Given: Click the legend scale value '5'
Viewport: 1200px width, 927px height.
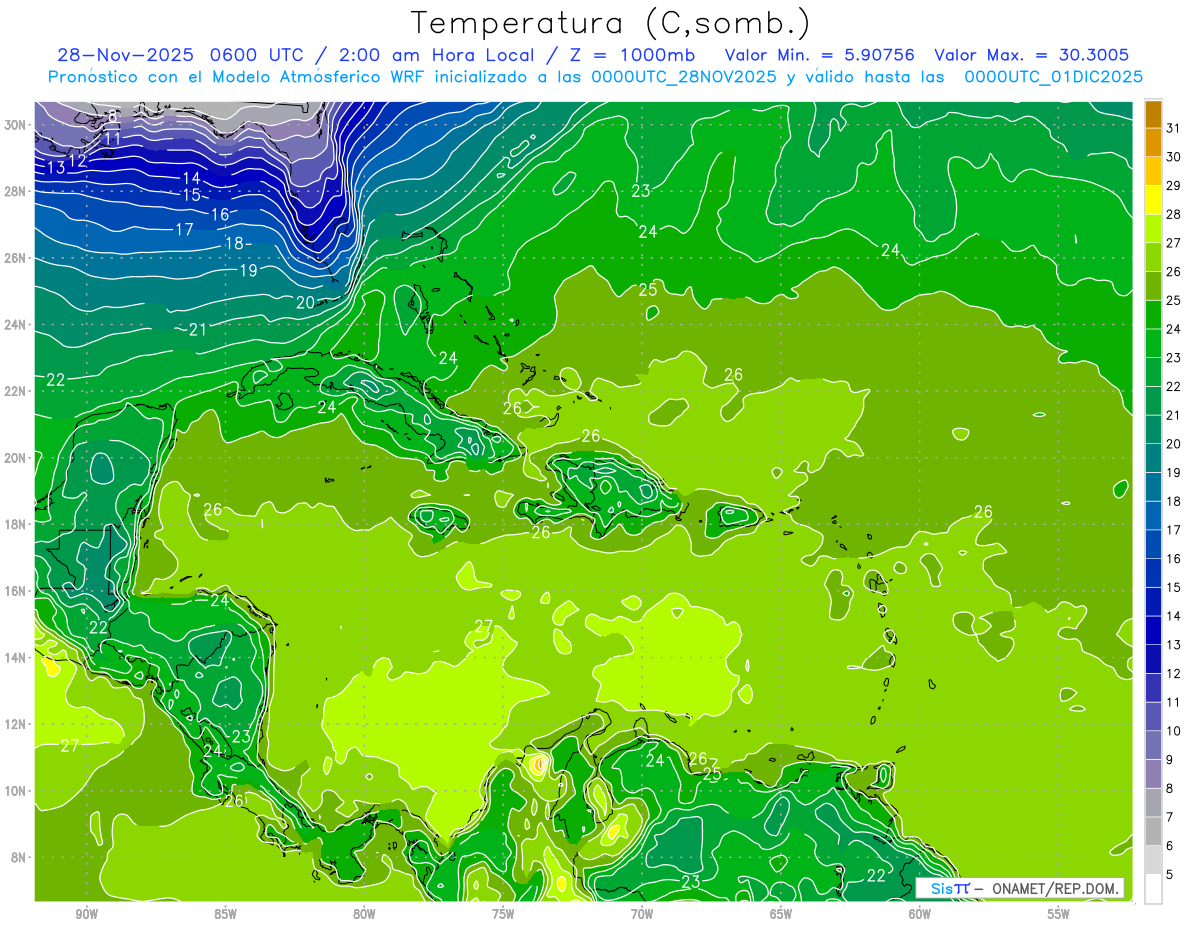Looking at the screenshot, I should 1171,875.
